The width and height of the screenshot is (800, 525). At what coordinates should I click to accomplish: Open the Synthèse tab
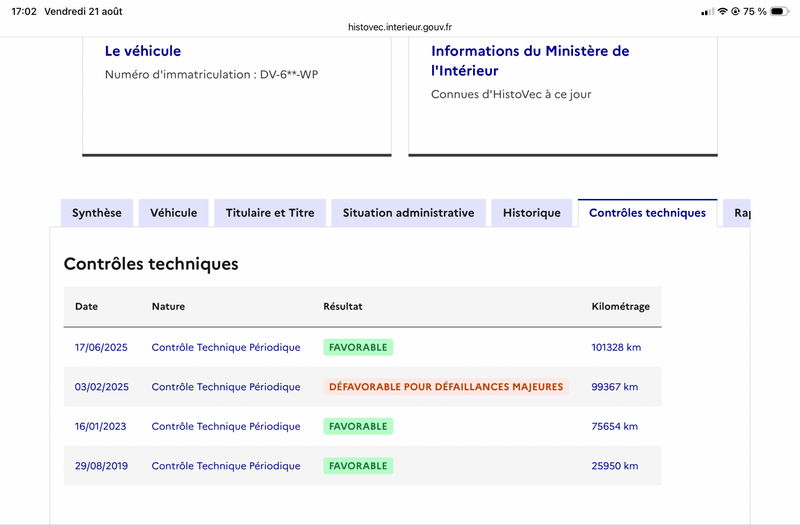96,213
